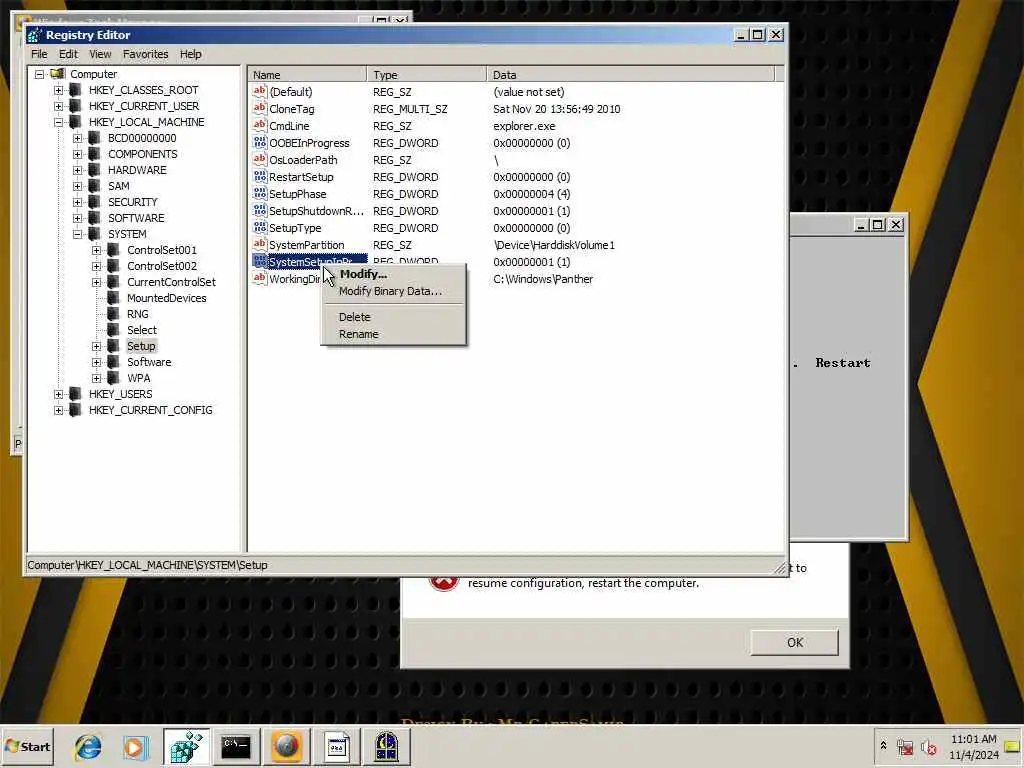Open the File menu

[x=39, y=54]
